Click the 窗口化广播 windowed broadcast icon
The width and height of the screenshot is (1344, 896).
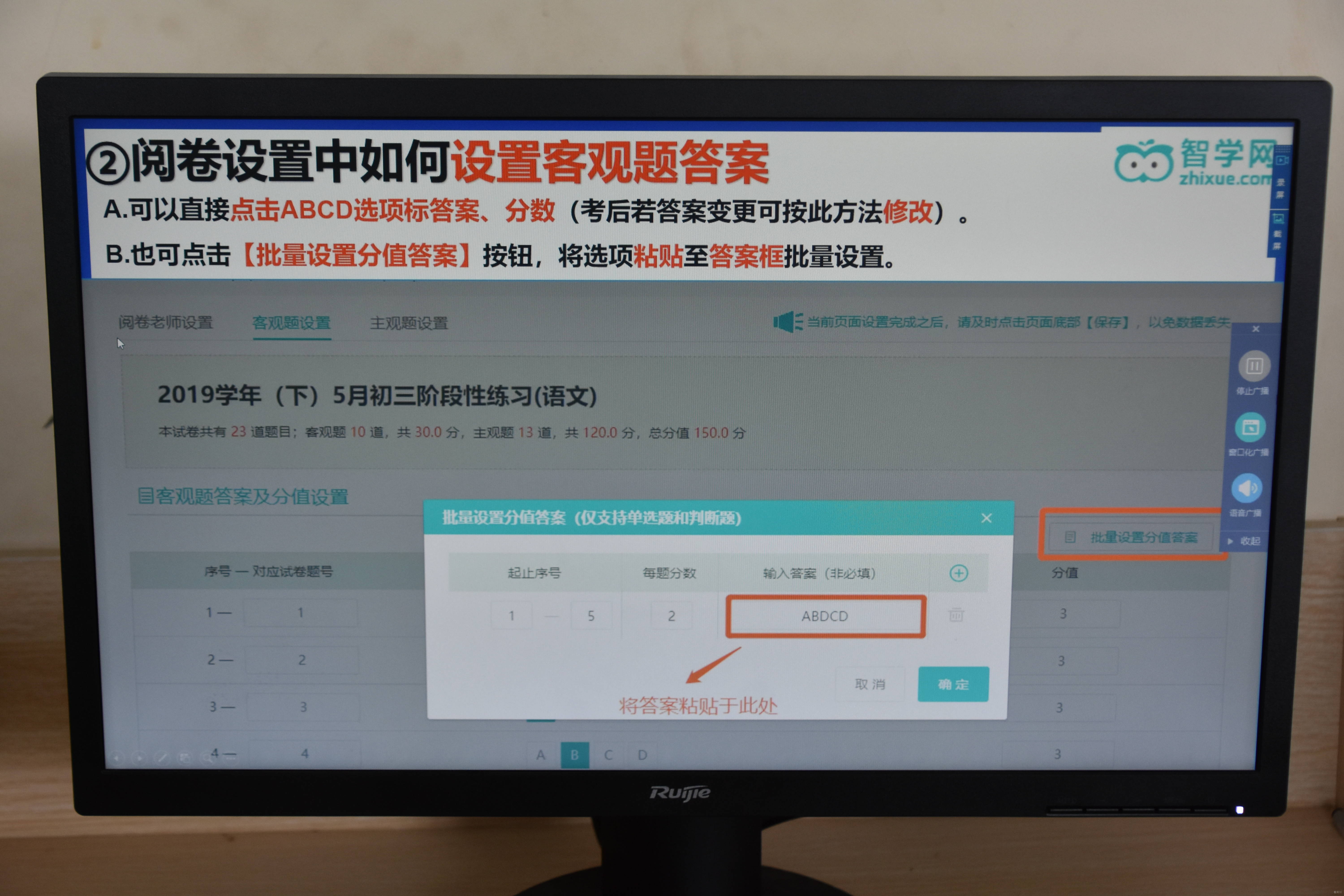[x=1250, y=427]
